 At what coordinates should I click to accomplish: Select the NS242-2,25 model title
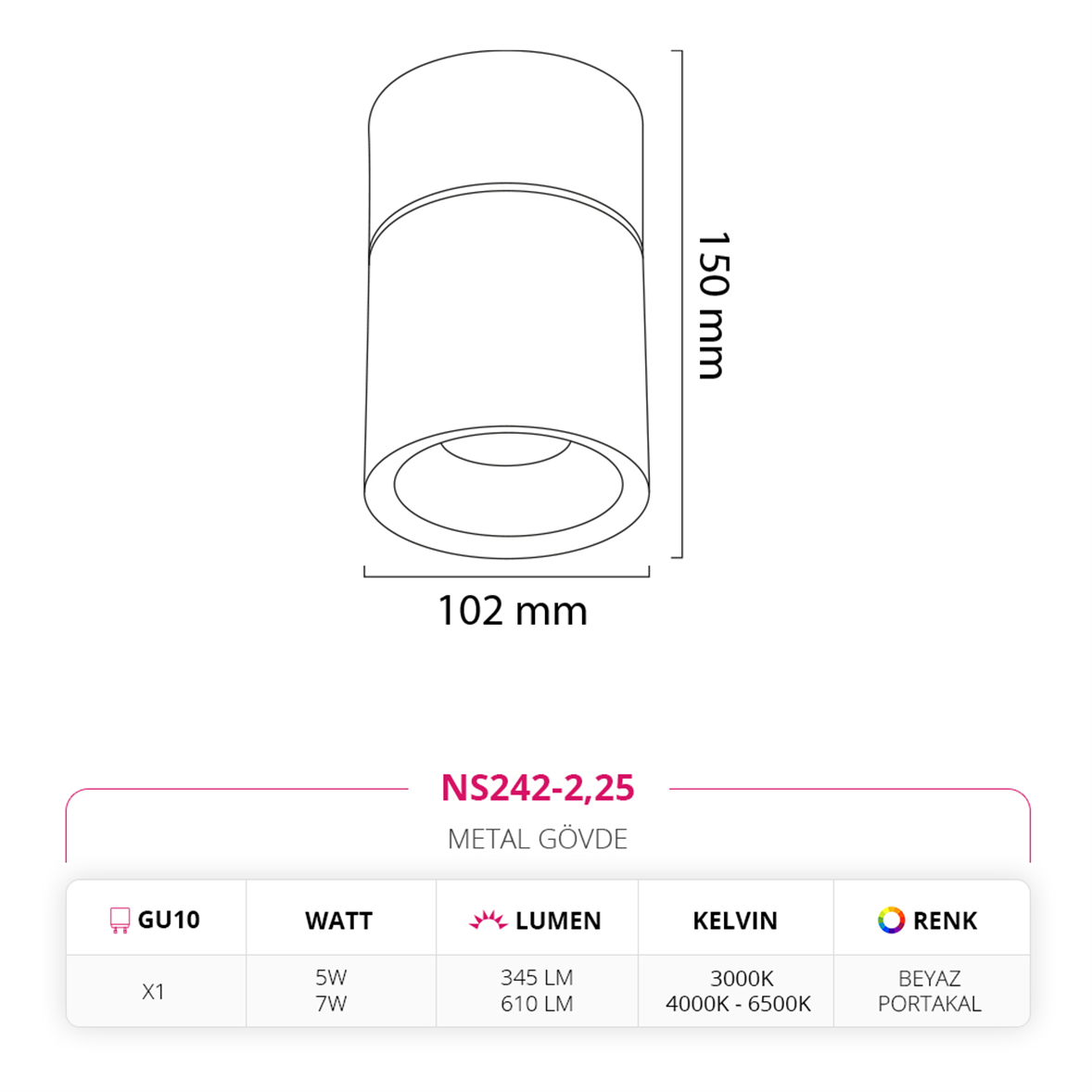538,788
